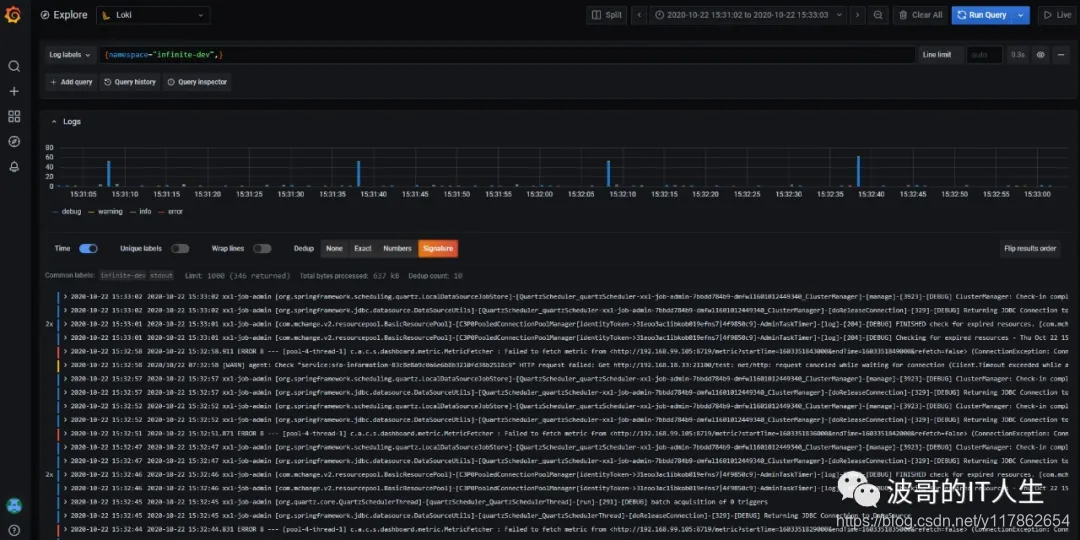Viewport: 1080px width, 540px height.
Task: Open the Run Query interval dropdown arrow
Action: click(1021, 14)
